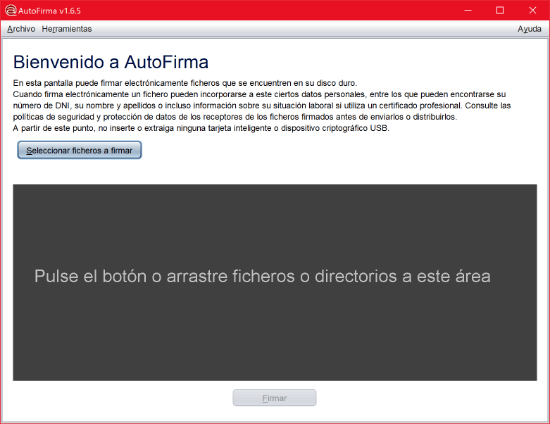Click the AutoFirma logo icon in title bar
This screenshot has height=424, width=550.
(11, 10)
